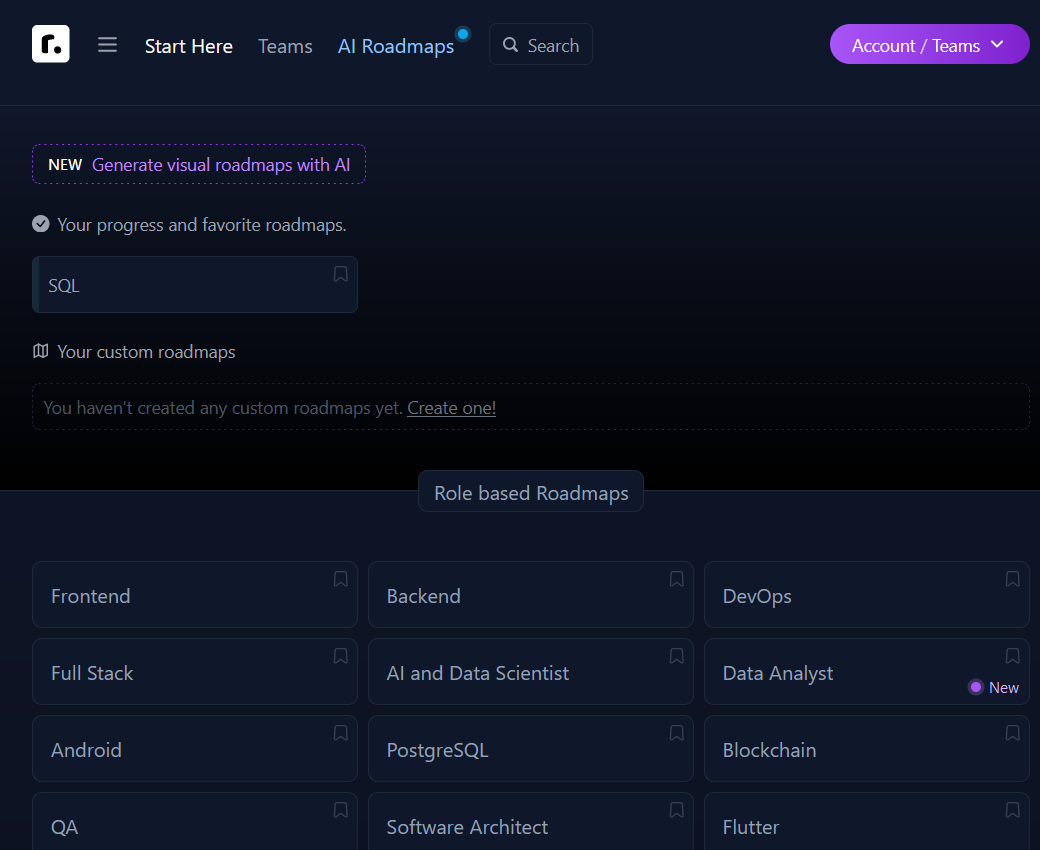Open the AI Roadmaps page
1040x850 pixels.
click(x=396, y=45)
